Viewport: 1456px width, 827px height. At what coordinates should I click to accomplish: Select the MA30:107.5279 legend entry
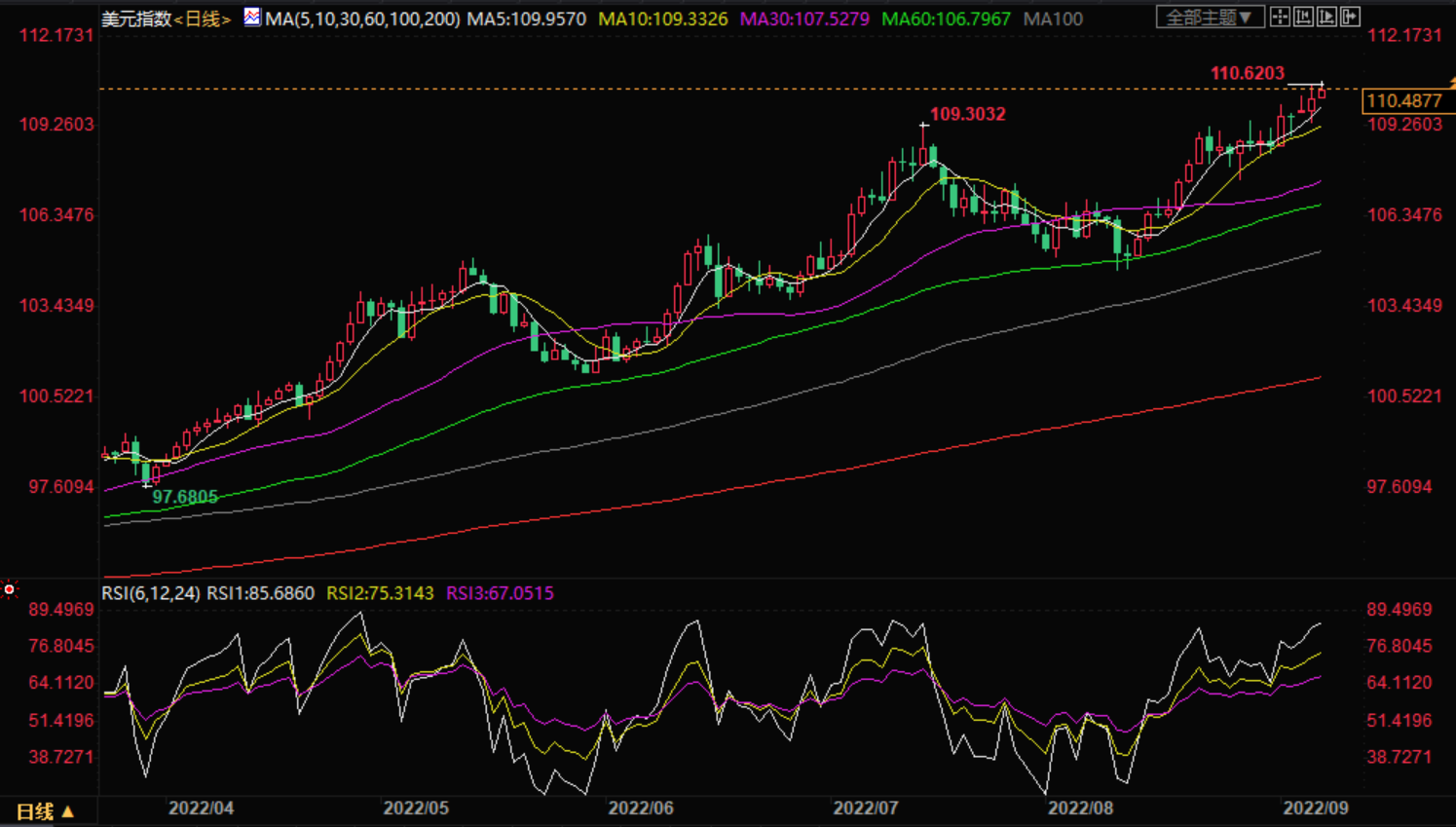coord(804,19)
